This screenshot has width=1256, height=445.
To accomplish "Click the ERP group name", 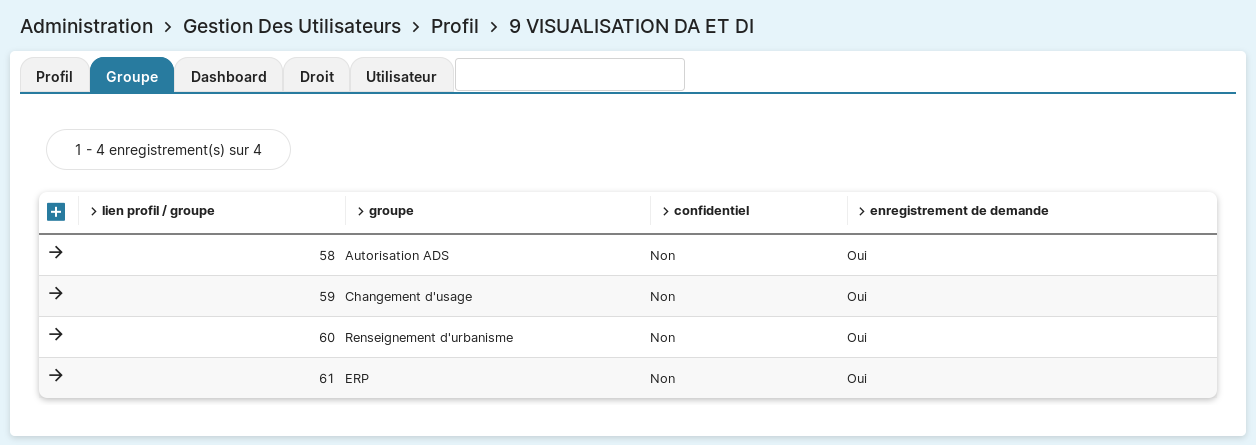I will click(x=357, y=379).
